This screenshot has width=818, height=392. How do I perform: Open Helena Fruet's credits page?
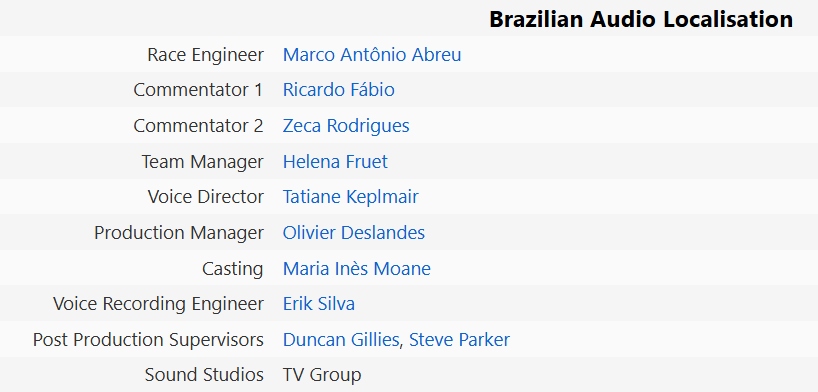click(335, 161)
